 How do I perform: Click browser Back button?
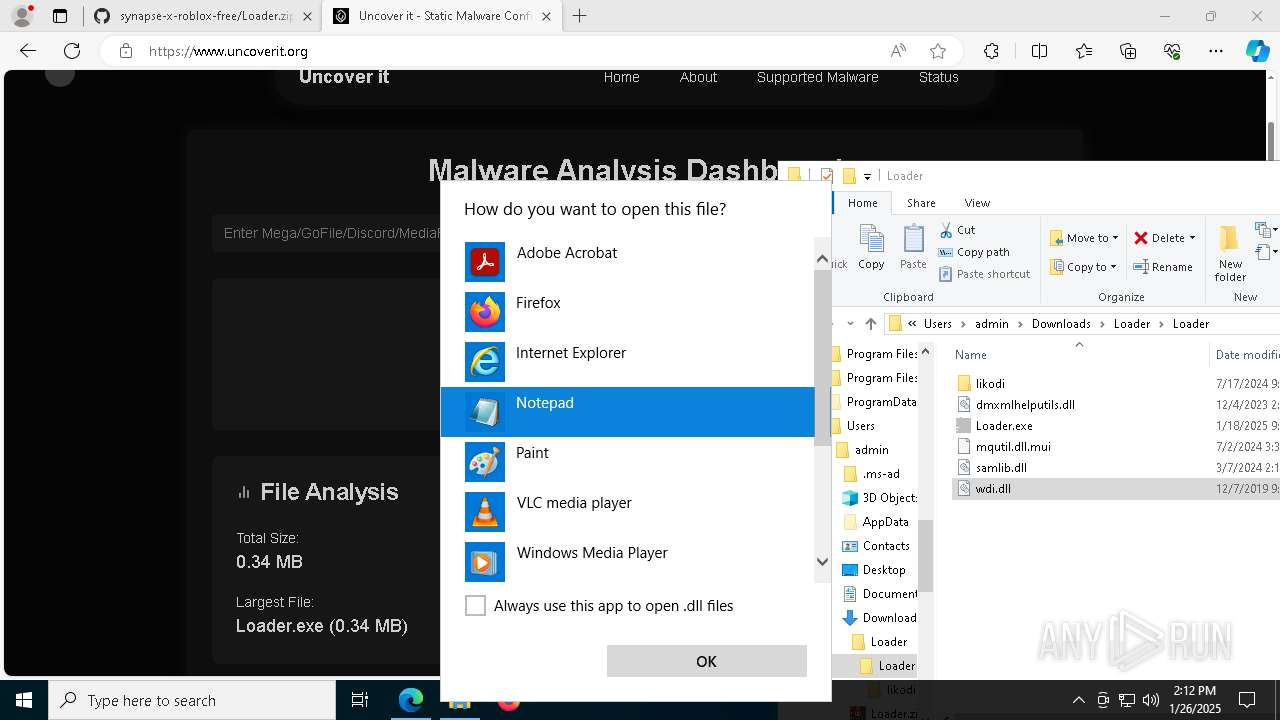point(28,51)
